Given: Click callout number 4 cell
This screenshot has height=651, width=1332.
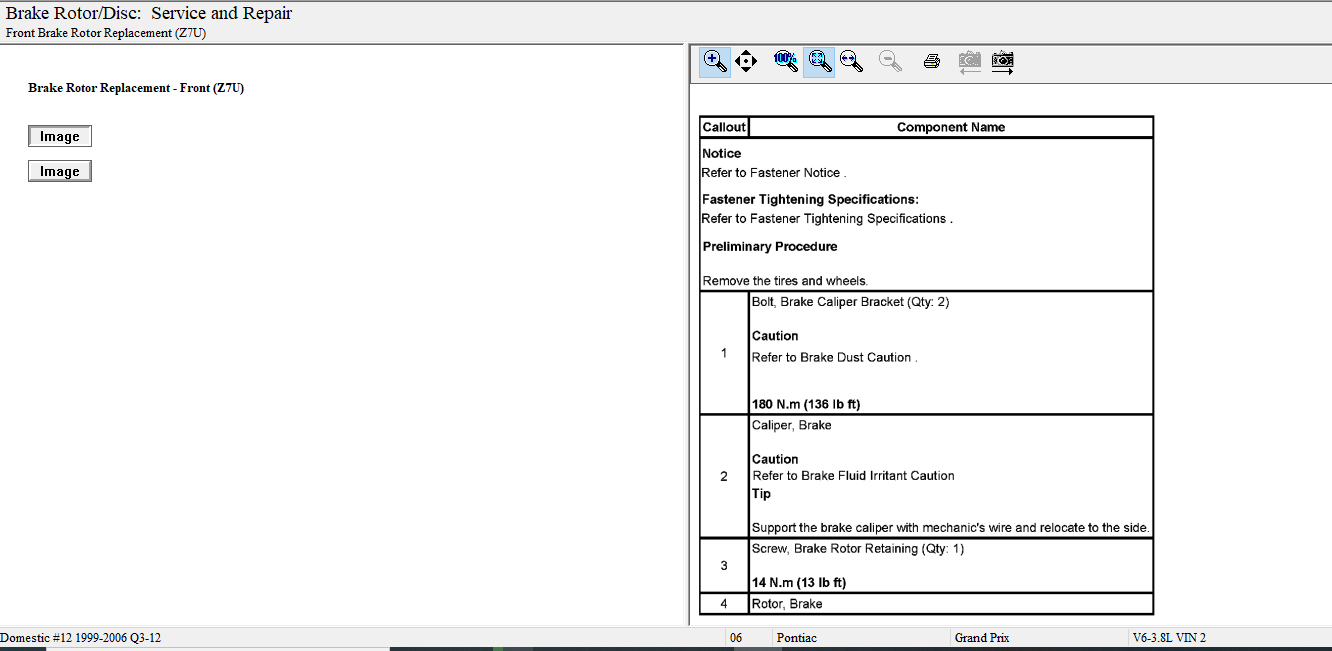Looking at the screenshot, I should tap(724, 604).
